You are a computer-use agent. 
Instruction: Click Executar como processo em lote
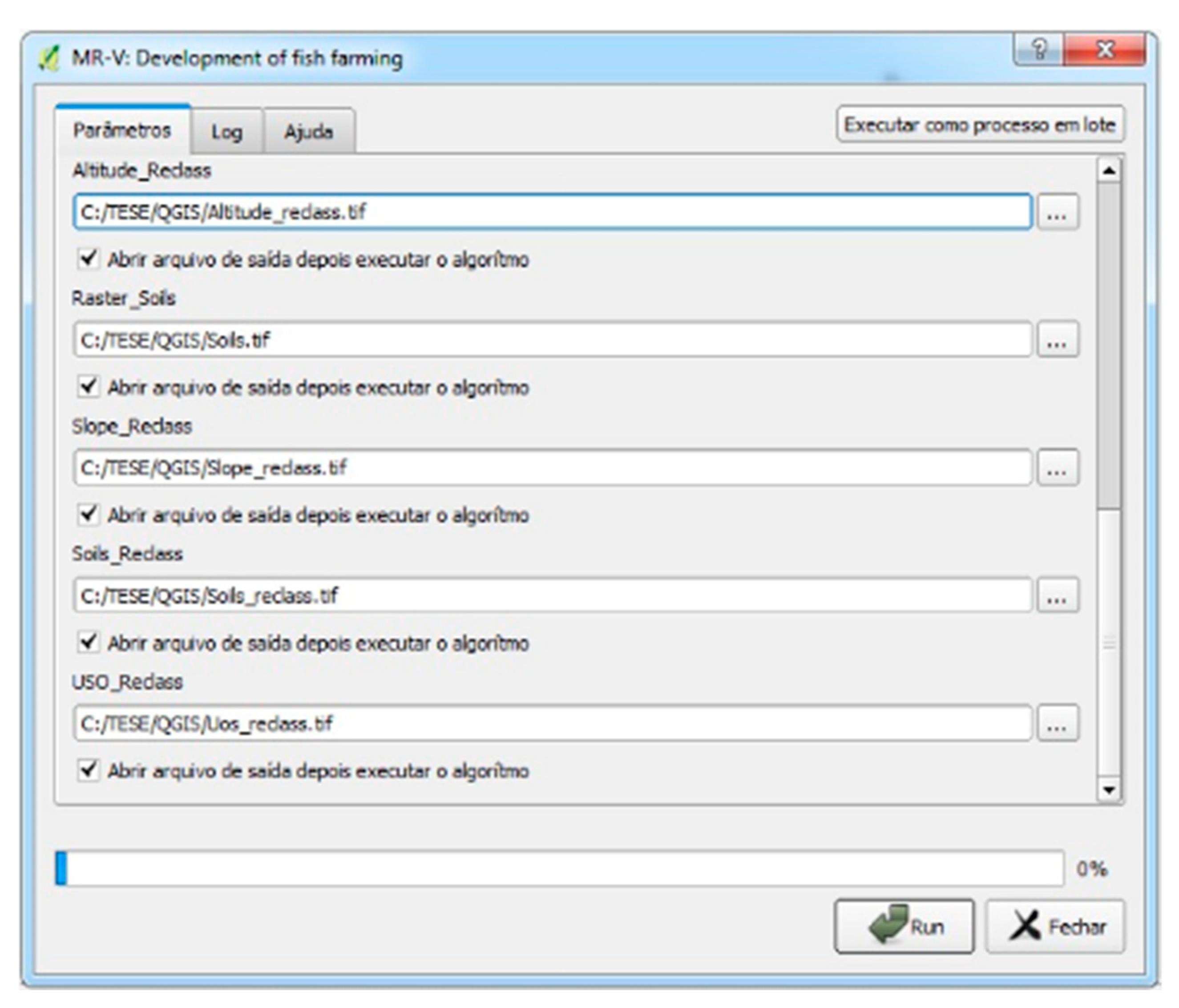(979, 124)
